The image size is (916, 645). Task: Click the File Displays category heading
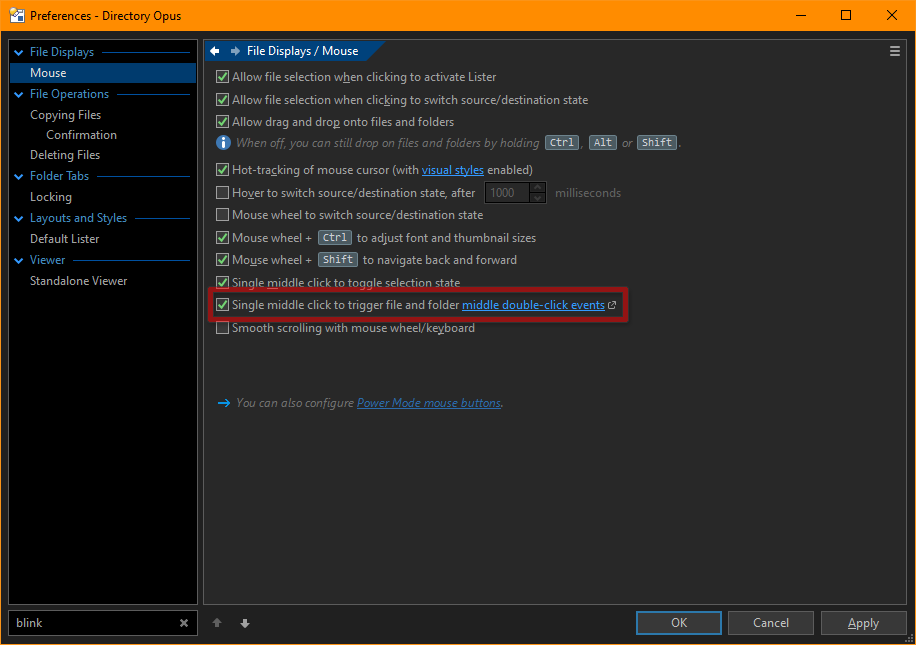tap(62, 52)
